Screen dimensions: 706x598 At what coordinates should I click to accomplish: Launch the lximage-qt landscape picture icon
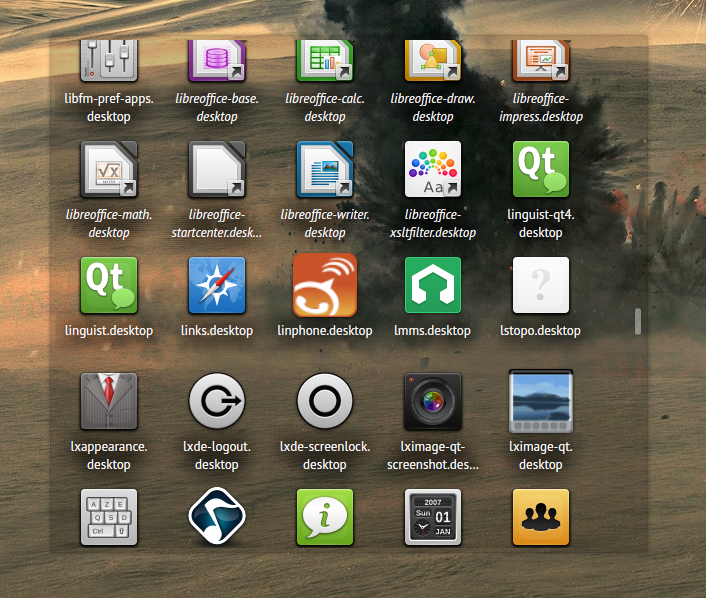(x=541, y=401)
